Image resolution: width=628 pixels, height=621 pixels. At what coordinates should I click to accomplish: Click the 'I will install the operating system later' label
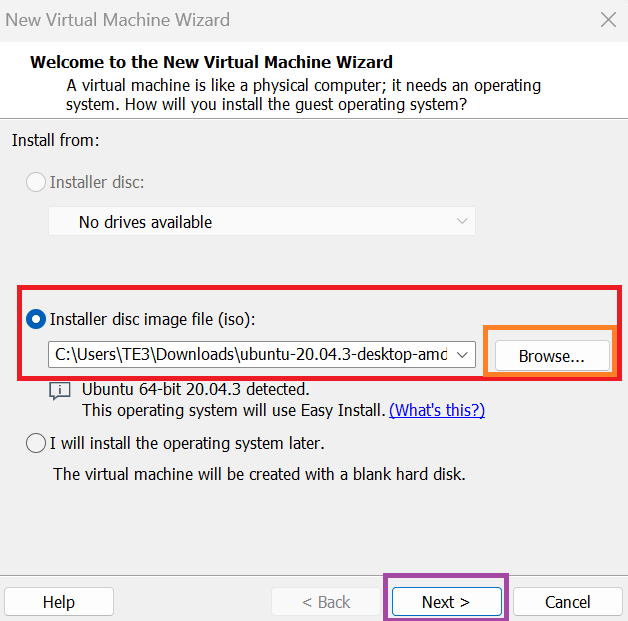pos(187,444)
